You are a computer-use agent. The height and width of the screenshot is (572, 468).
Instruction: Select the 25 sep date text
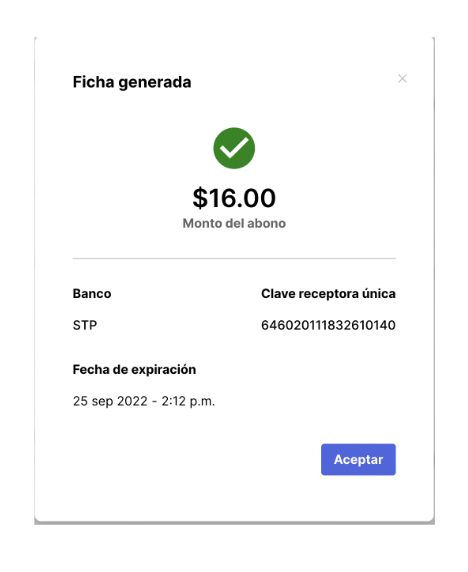point(92,401)
